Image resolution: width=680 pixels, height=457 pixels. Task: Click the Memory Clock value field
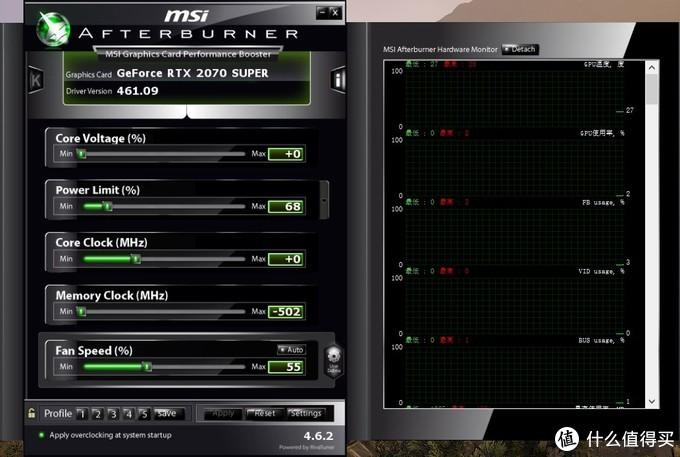pyautogui.click(x=286, y=312)
